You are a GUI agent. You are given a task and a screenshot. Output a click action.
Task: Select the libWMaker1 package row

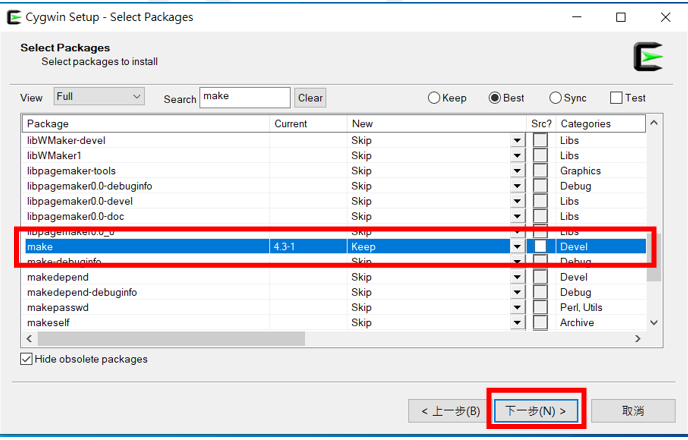pos(334,156)
